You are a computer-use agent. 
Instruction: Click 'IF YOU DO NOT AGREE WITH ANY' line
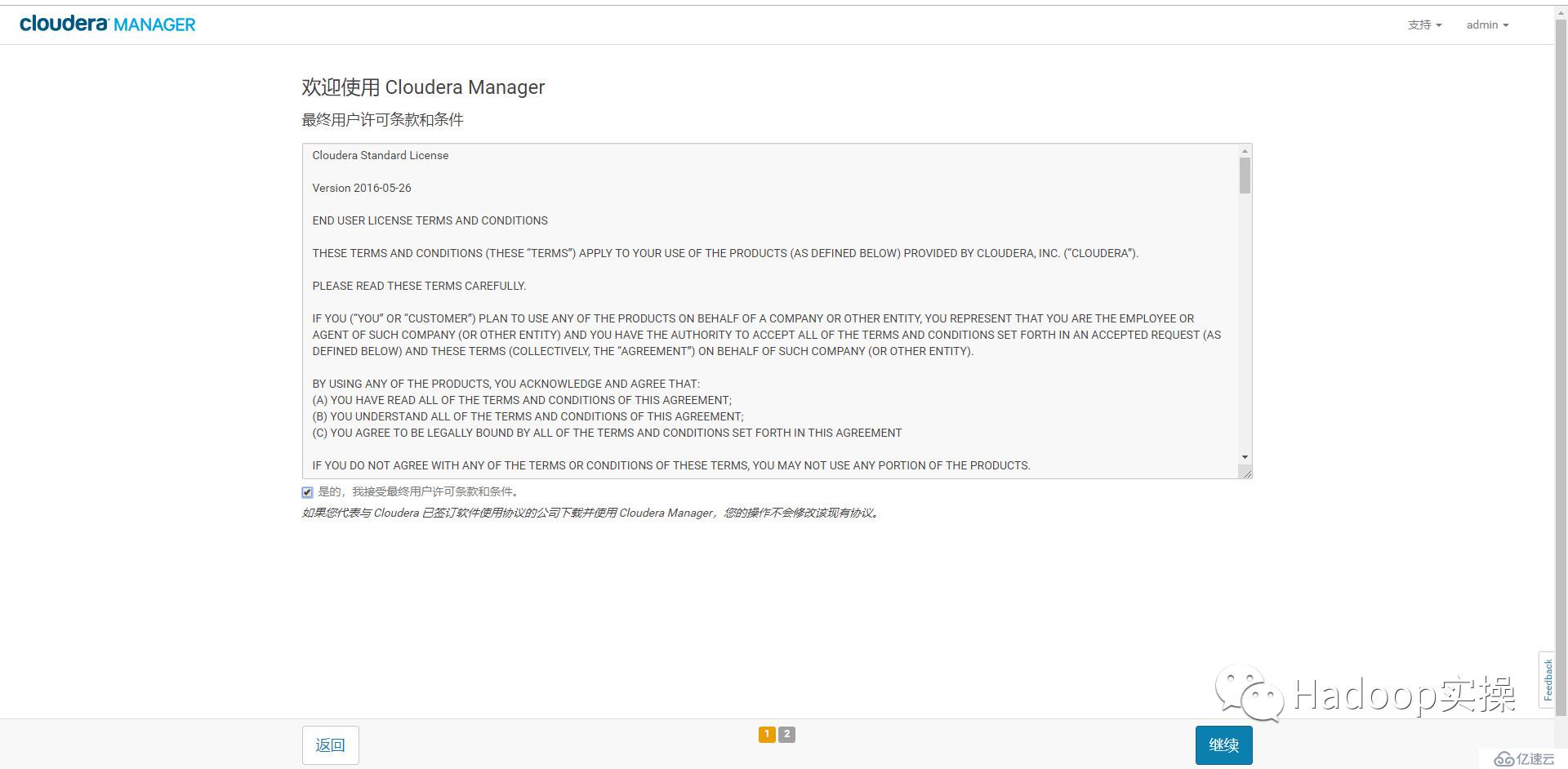click(x=671, y=465)
